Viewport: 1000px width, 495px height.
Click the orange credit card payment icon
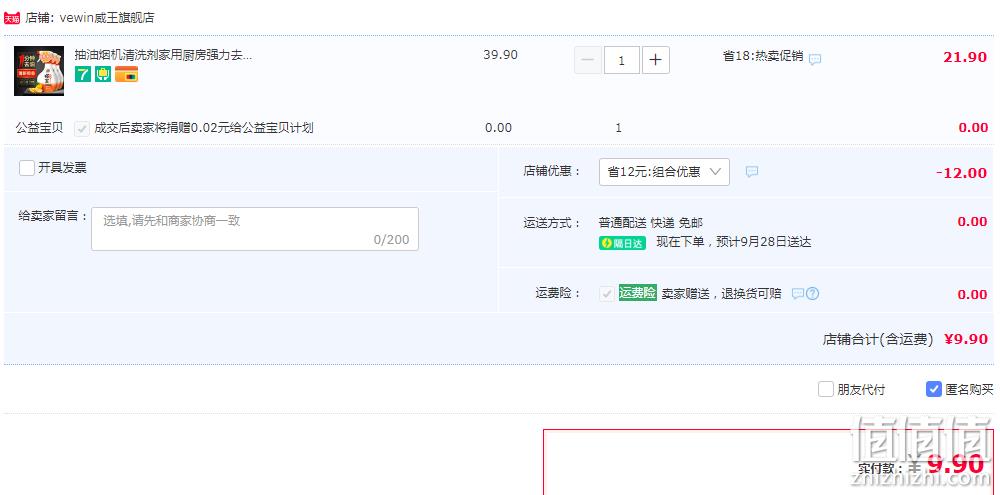[x=126, y=75]
